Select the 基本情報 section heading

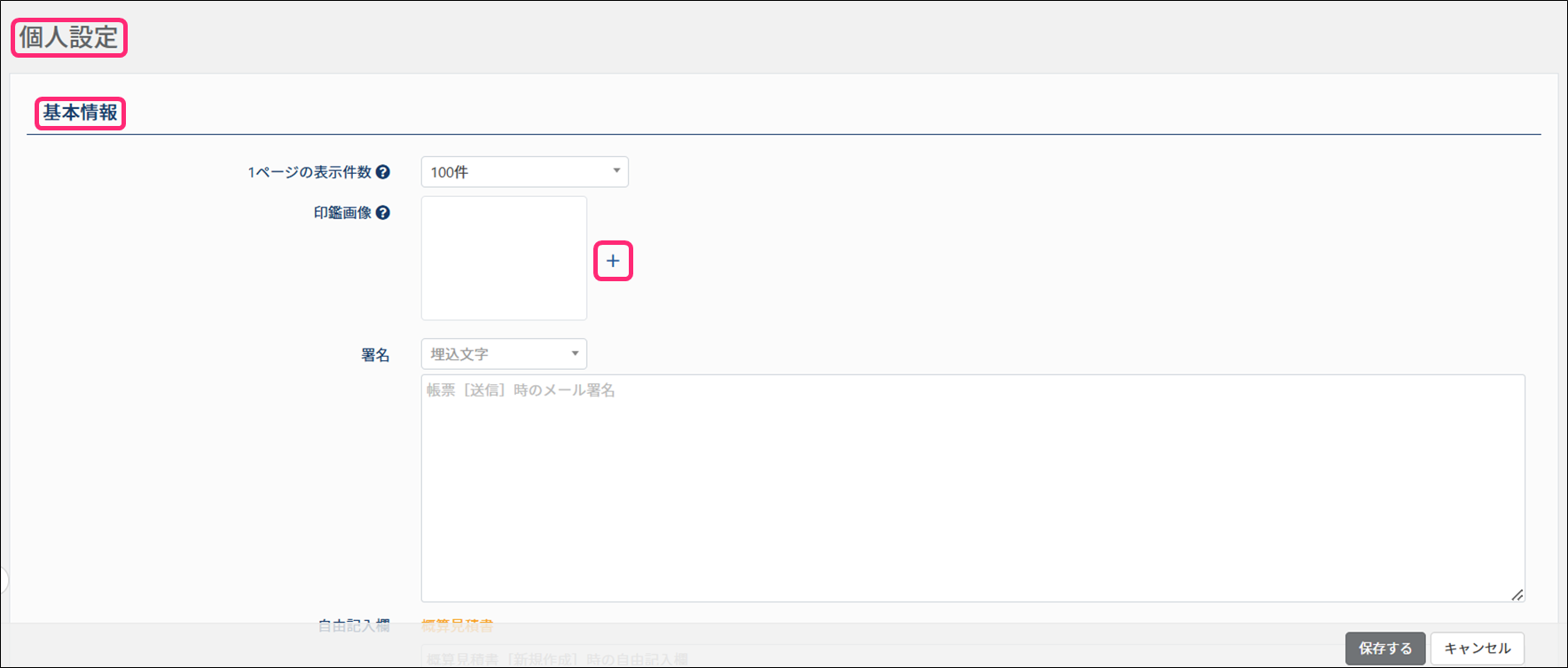click(x=81, y=114)
